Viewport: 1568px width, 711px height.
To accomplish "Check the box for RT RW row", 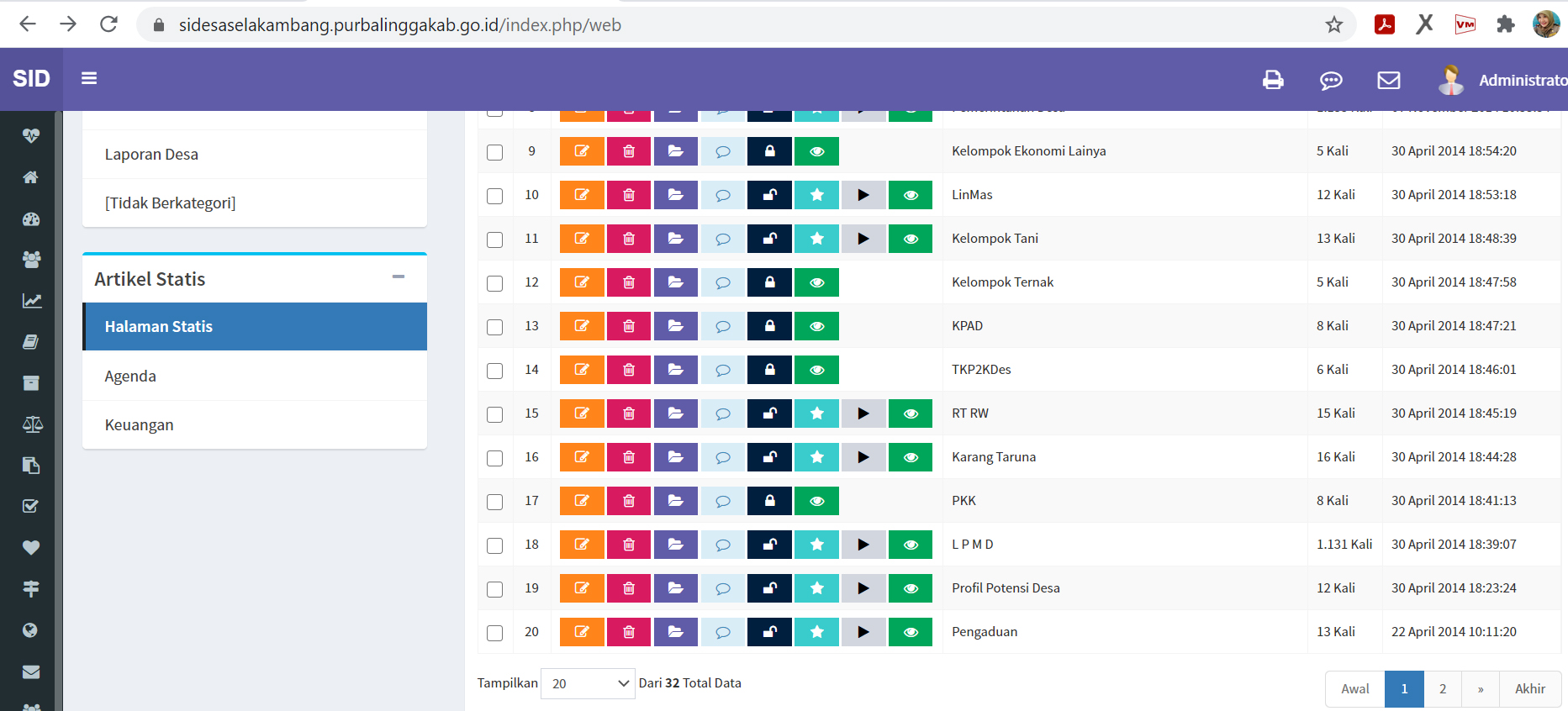I will pyautogui.click(x=495, y=414).
